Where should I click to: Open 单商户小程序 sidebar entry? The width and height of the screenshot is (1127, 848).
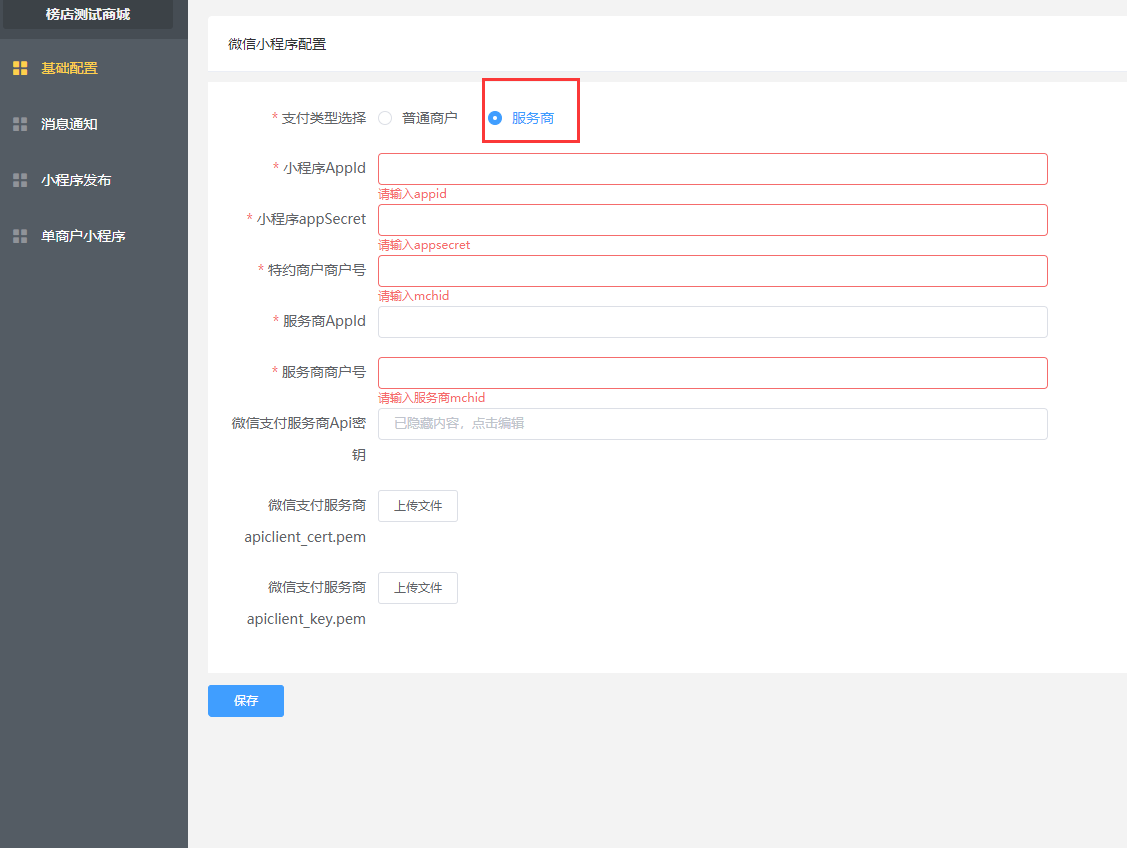point(83,236)
